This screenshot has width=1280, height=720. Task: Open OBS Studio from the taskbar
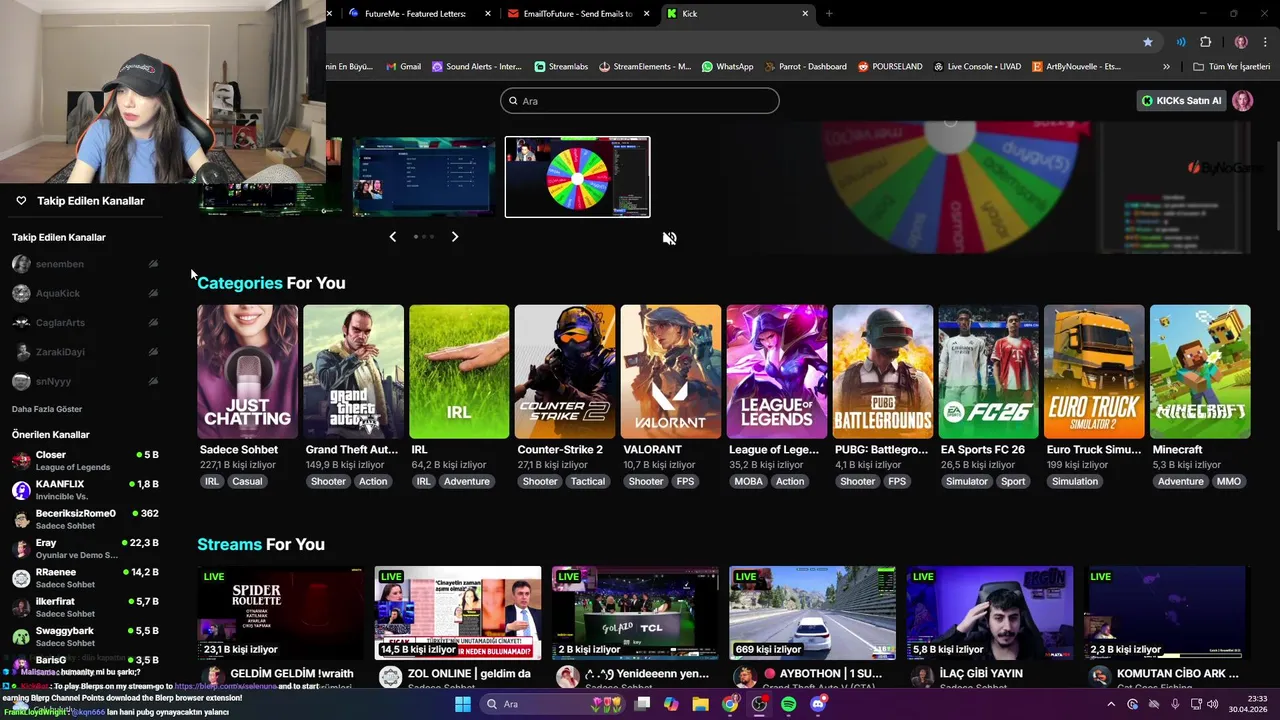[759, 704]
